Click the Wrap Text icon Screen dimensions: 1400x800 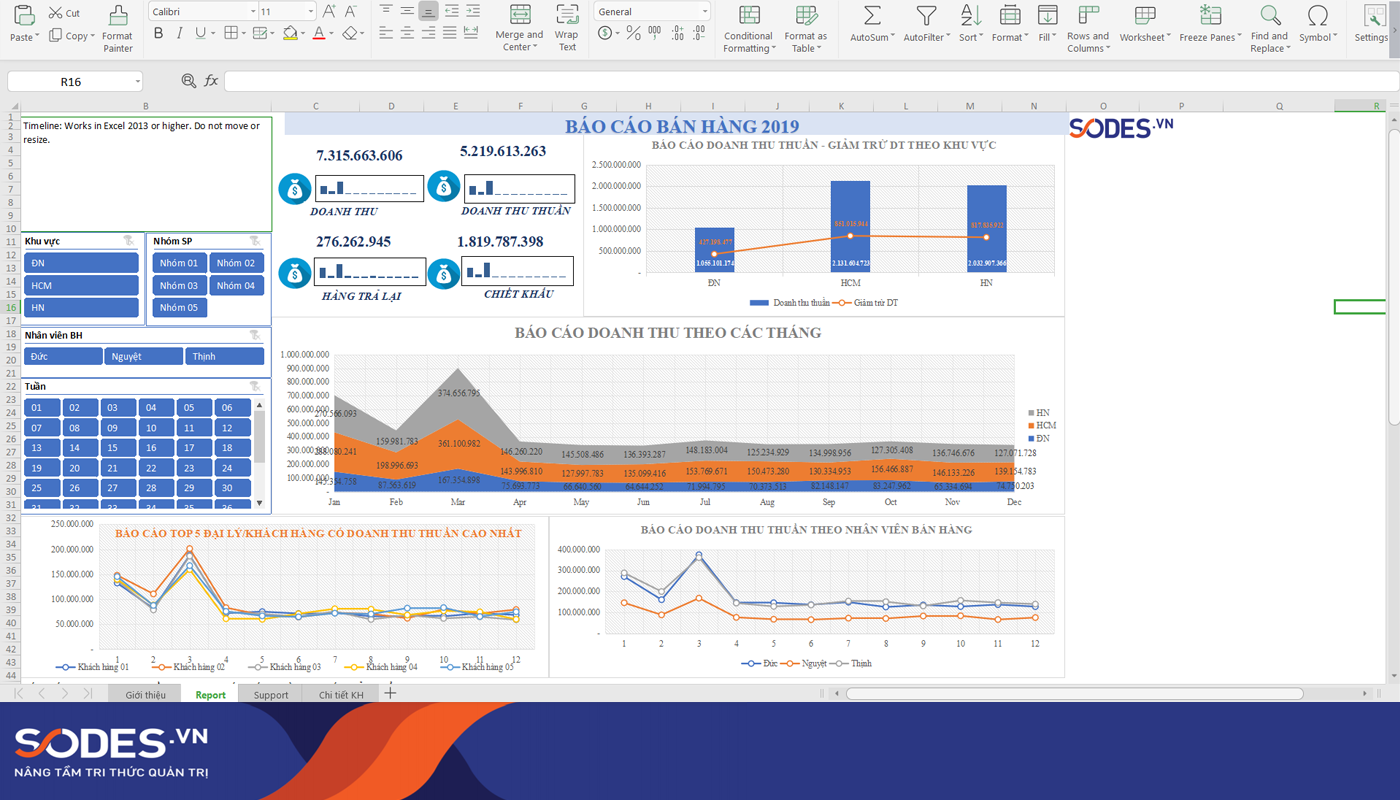[567, 16]
